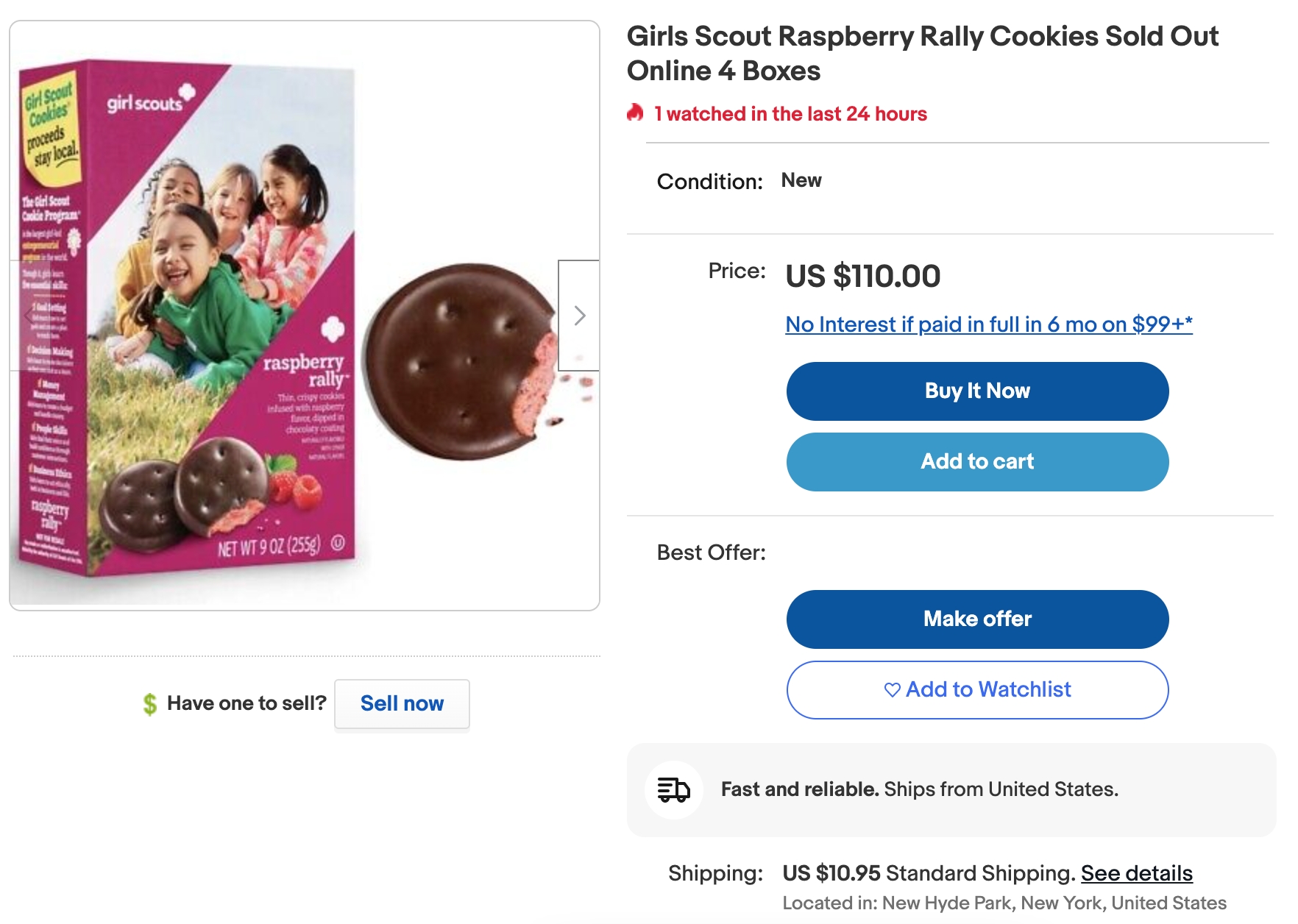Screen dimensions: 1298x924
Task: Show the next product image arrow
Action: click(x=579, y=316)
